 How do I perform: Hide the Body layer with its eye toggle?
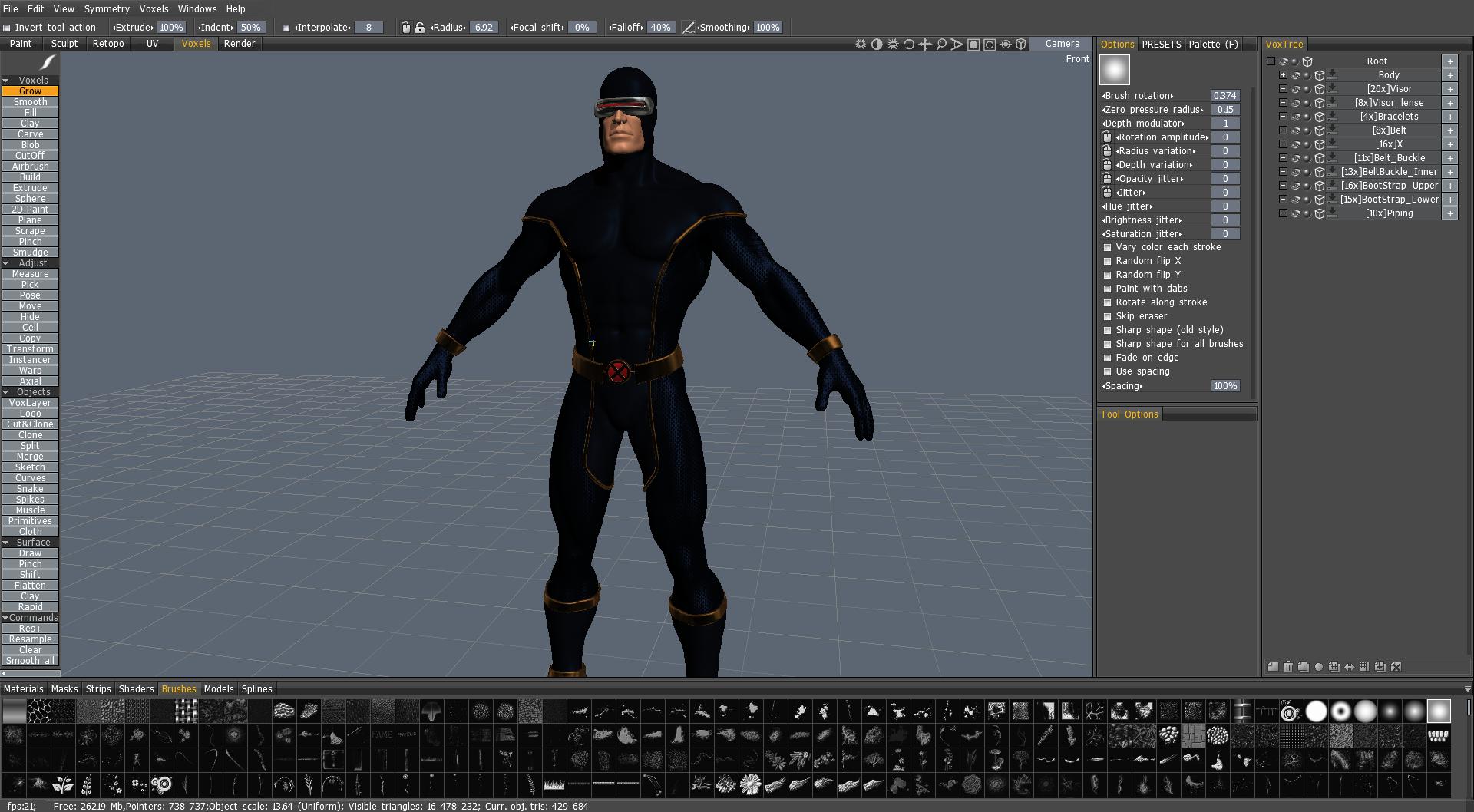tap(1295, 74)
